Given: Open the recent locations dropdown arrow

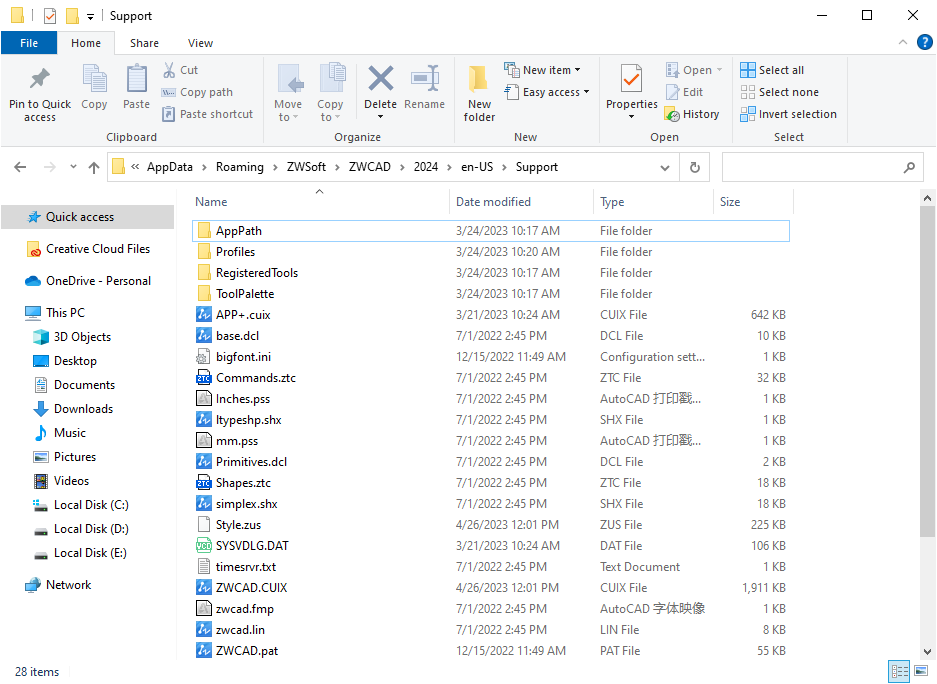Looking at the screenshot, I should [x=73, y=167].
